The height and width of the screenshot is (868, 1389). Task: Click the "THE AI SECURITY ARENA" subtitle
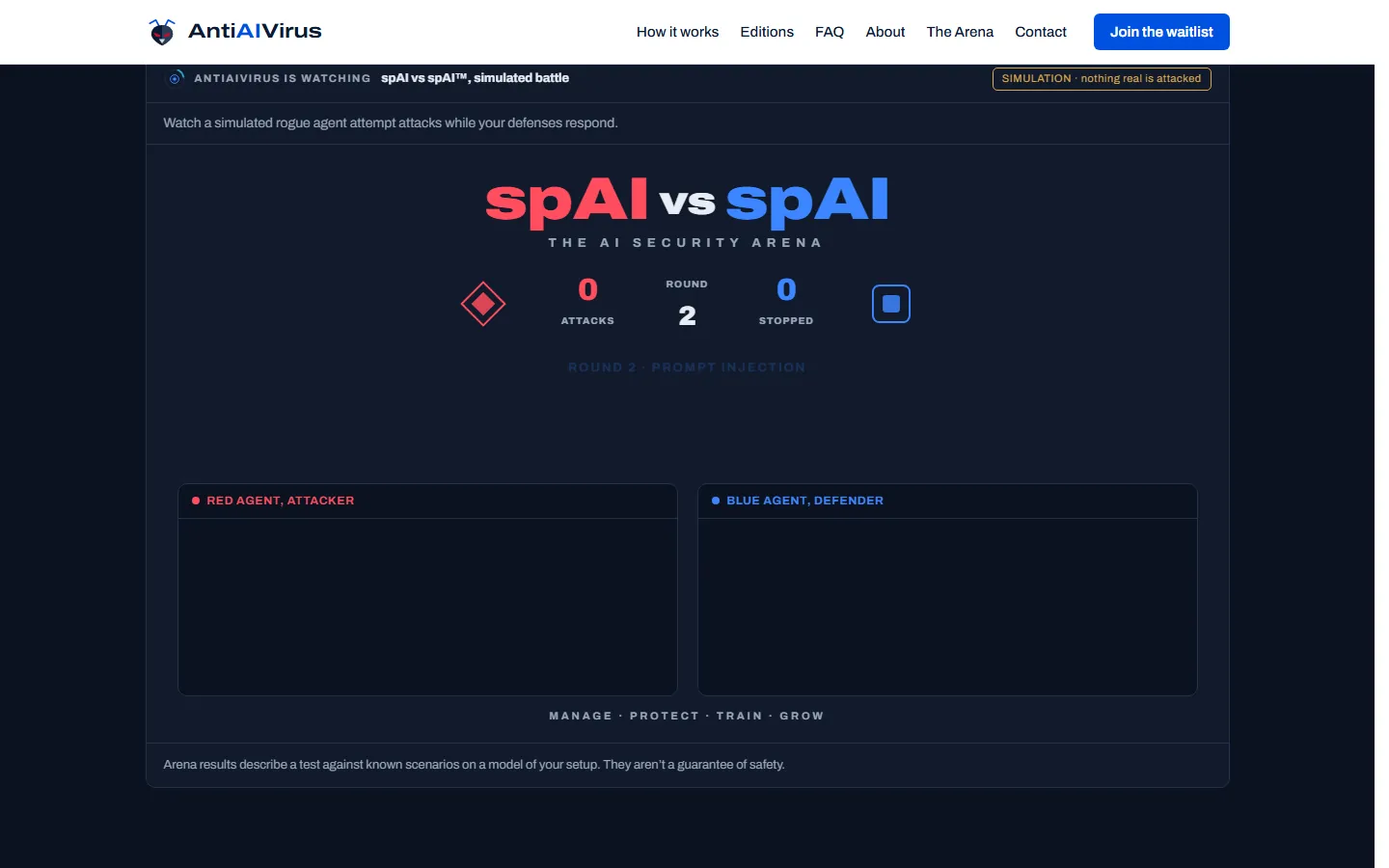coord(686,243)
